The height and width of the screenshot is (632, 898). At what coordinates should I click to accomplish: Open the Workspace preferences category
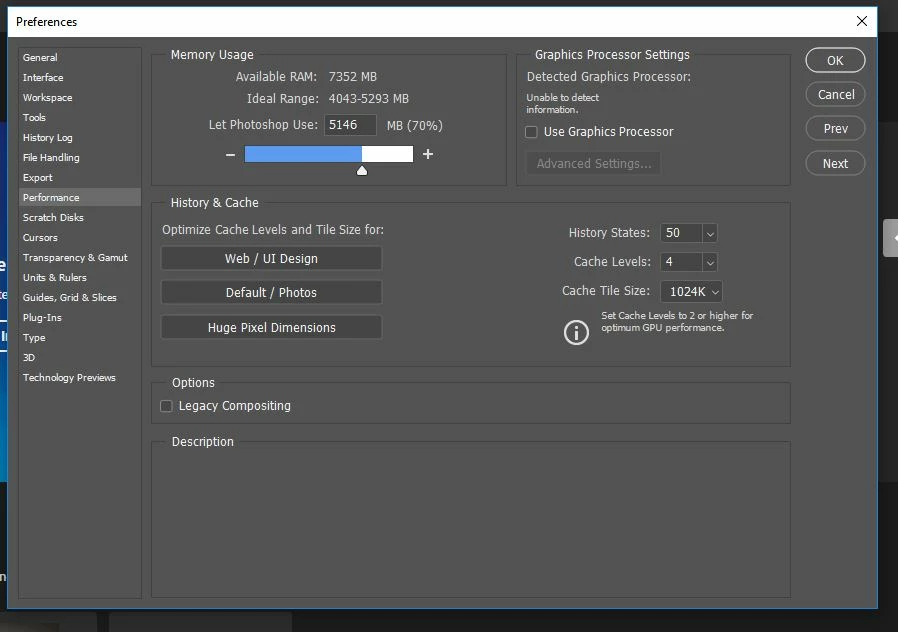(x=80, y=97)
